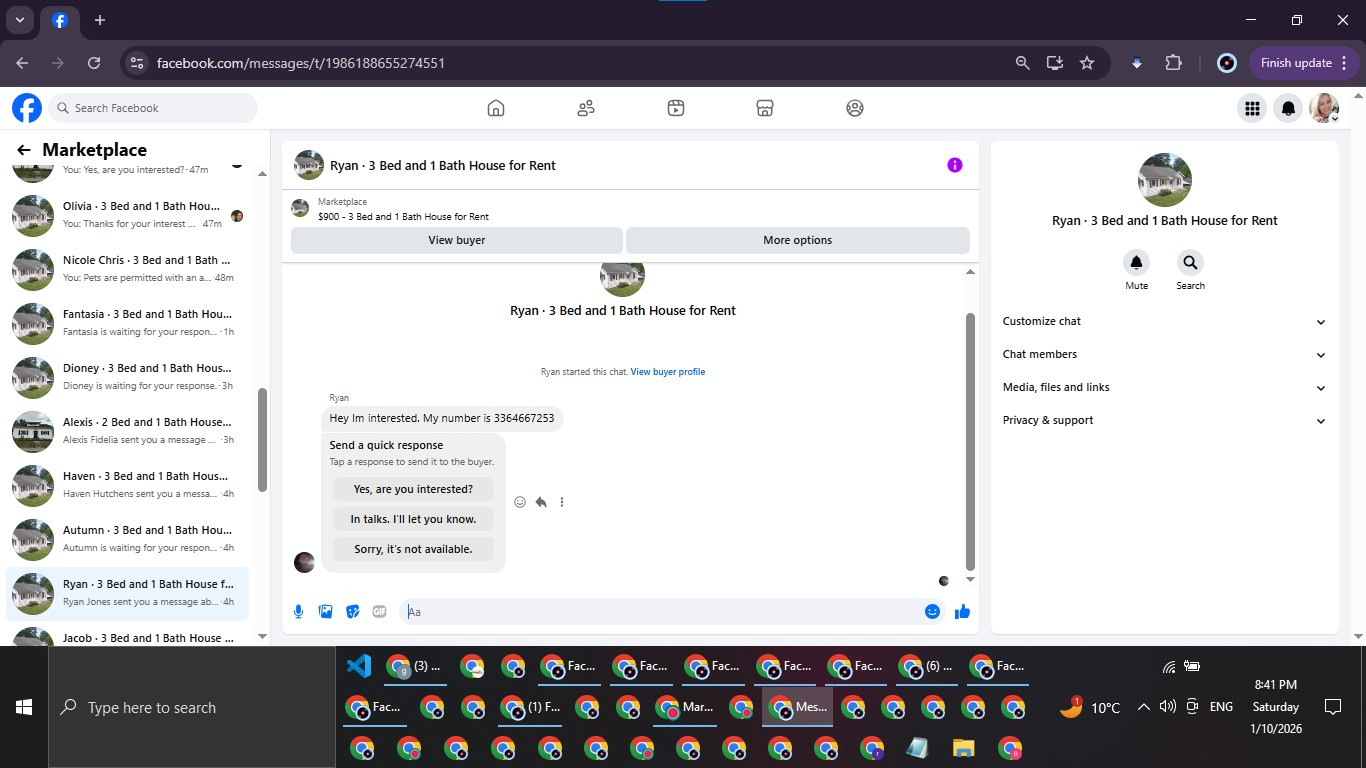The width and height of the screenshot is (1366, 768).
Task: Go back using Marketplace back arrow
Action: click(24, 150)
